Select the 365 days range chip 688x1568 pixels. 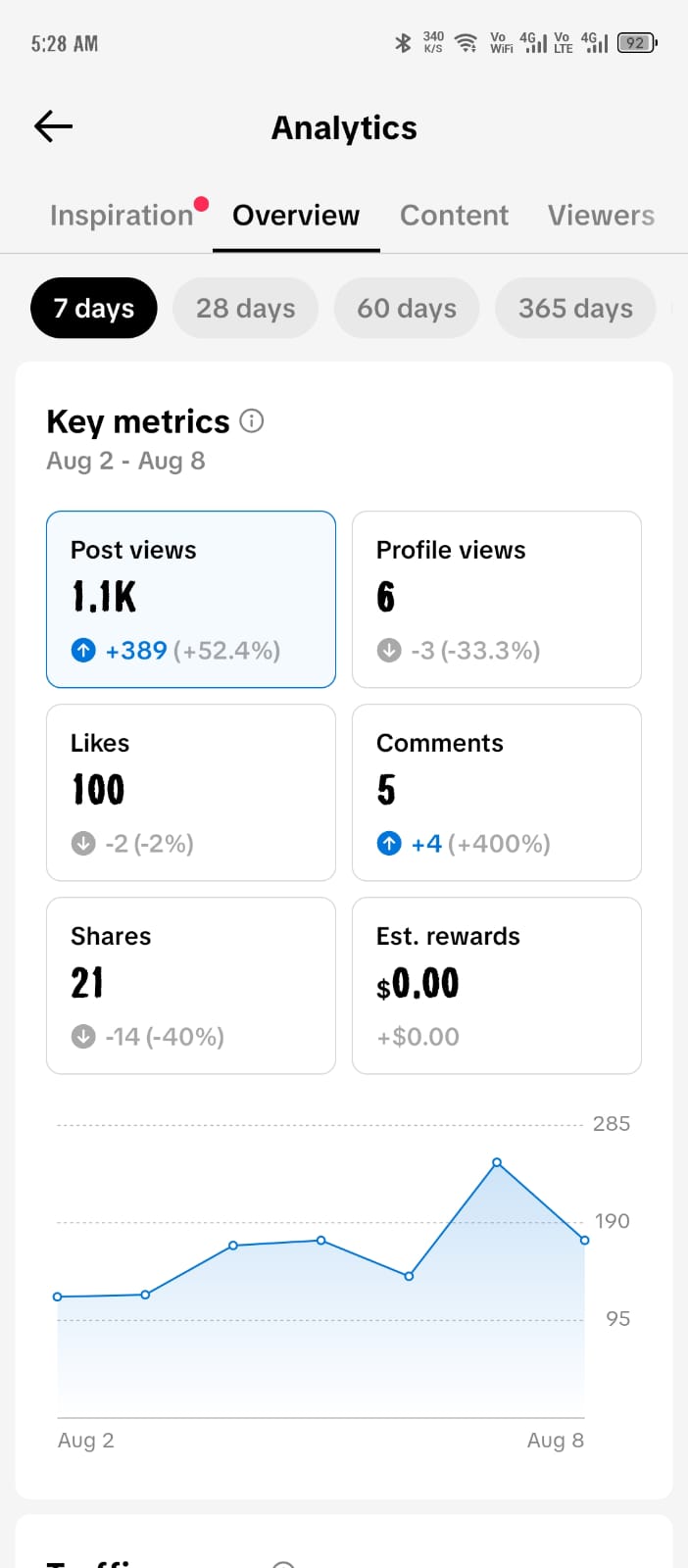(575, 308)
